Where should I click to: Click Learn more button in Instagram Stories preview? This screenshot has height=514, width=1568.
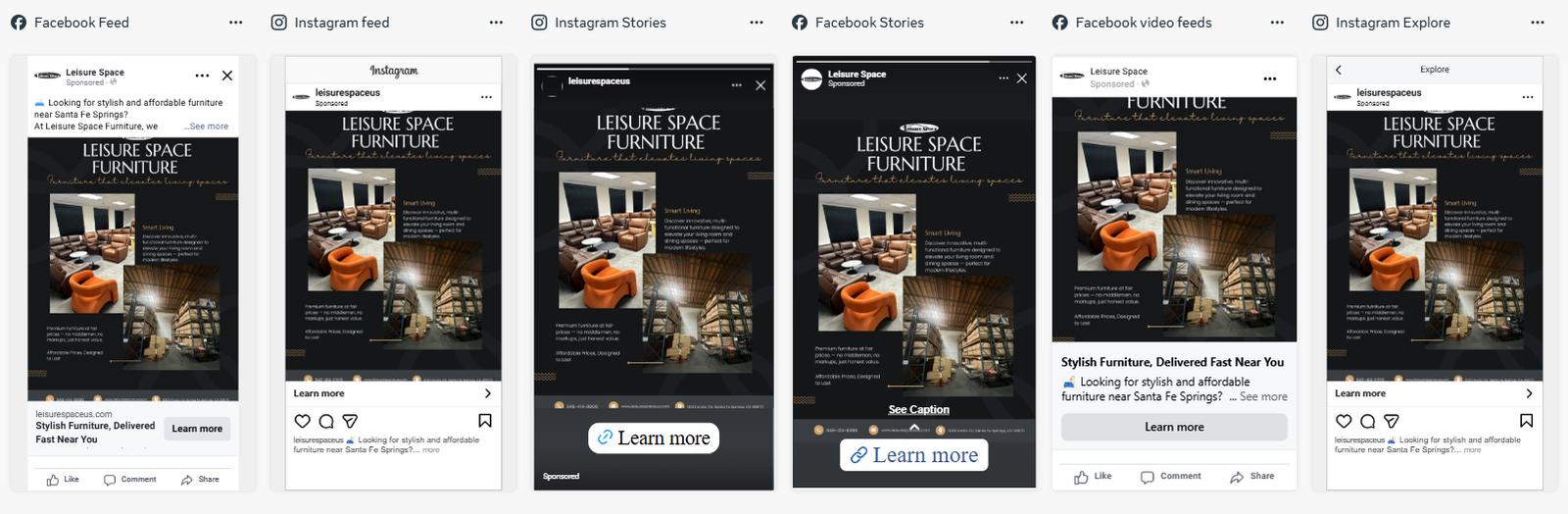pos(654,438)
